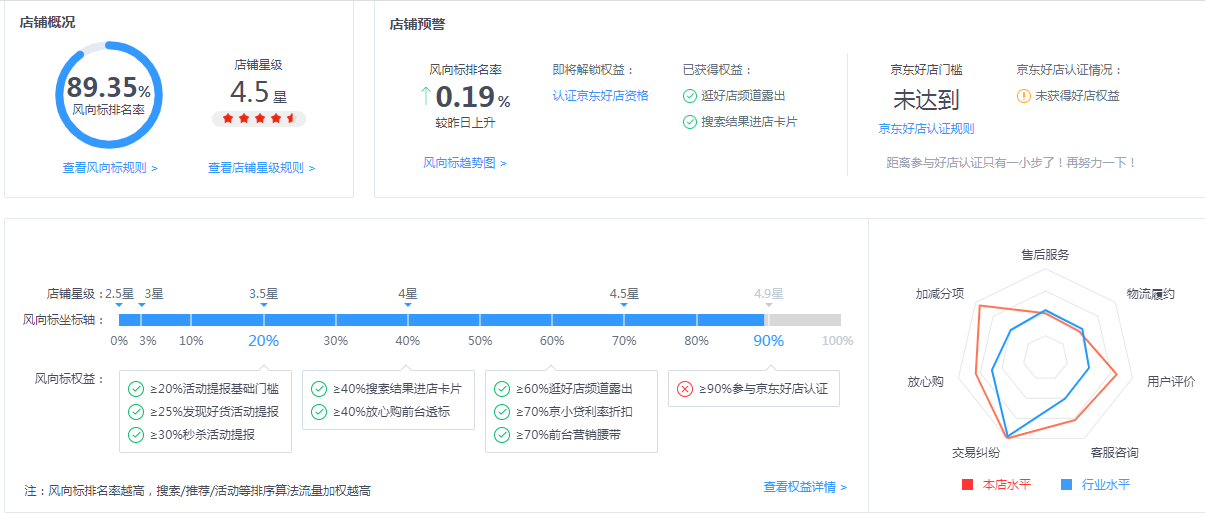Toggle the blue 行业水平 legend item
The width and height of the screenshot is (1206, 513).
click(1094, 485)
